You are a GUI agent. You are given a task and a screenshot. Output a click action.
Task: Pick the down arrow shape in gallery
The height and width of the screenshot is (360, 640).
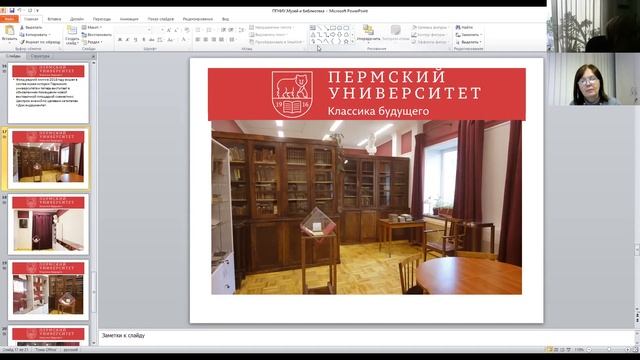[339, 35]
